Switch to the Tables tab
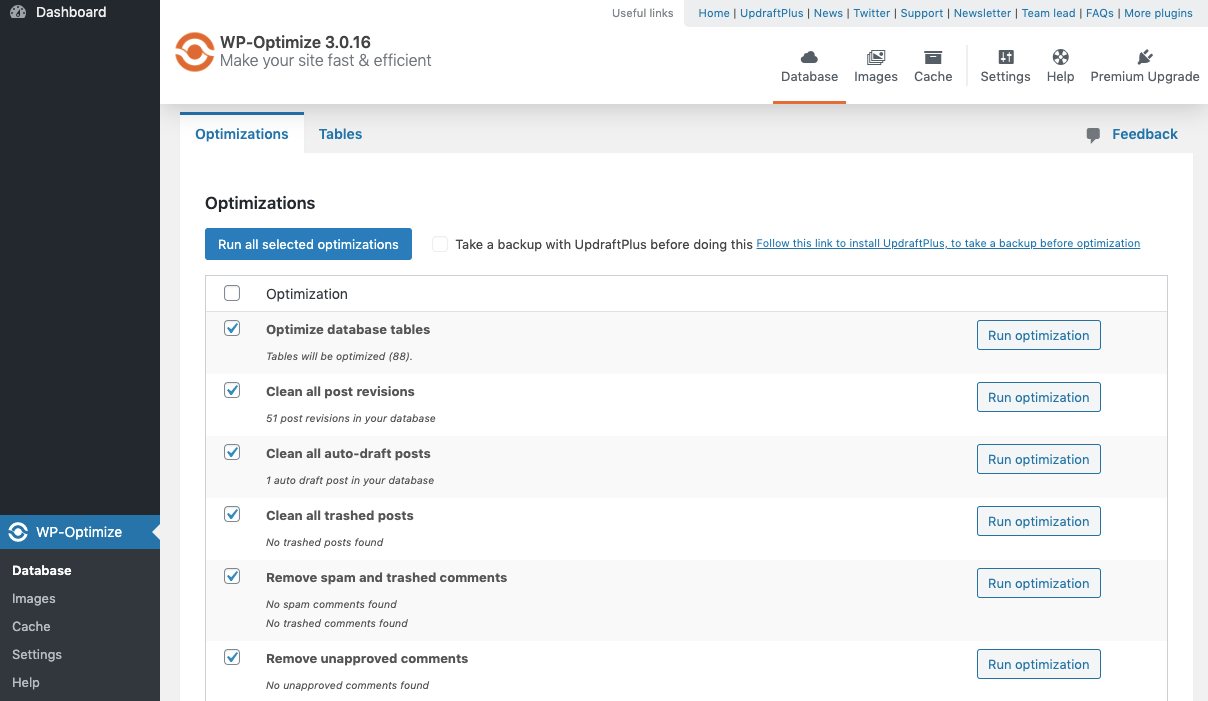 tap(340, 133)
